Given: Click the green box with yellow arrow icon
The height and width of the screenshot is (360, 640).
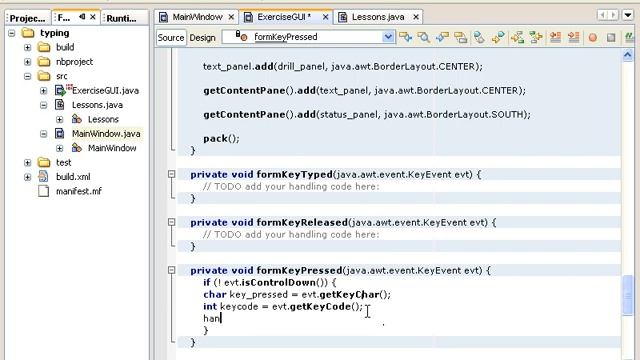Looking at the screenshot, I should click(x=536, y=37).
